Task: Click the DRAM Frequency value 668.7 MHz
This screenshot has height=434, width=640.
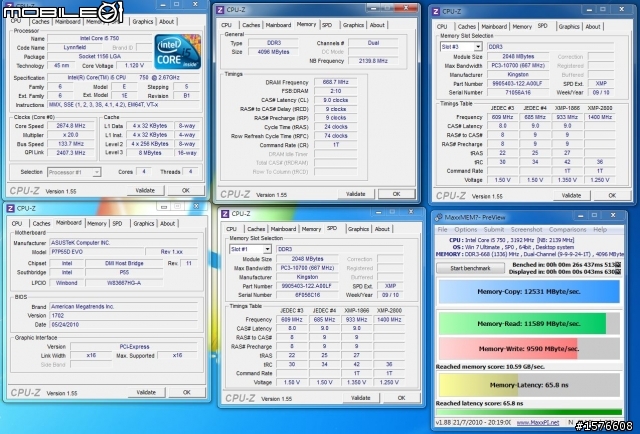Action: [x=335, y=82]
